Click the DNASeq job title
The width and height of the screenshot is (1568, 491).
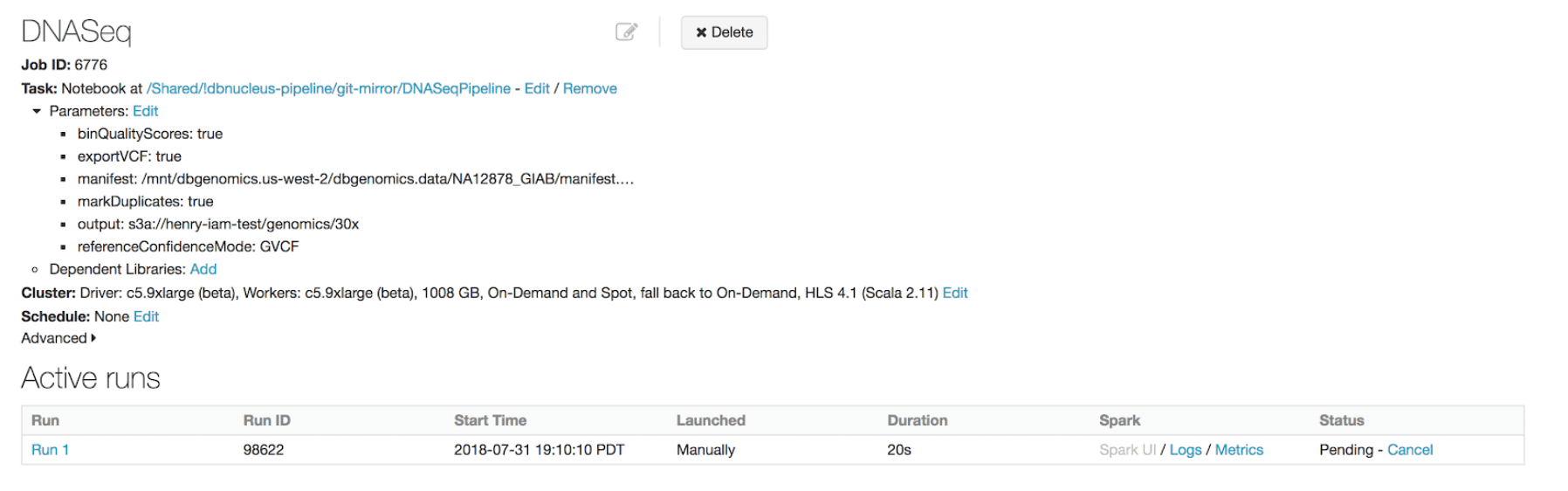[x=76, y=31]
